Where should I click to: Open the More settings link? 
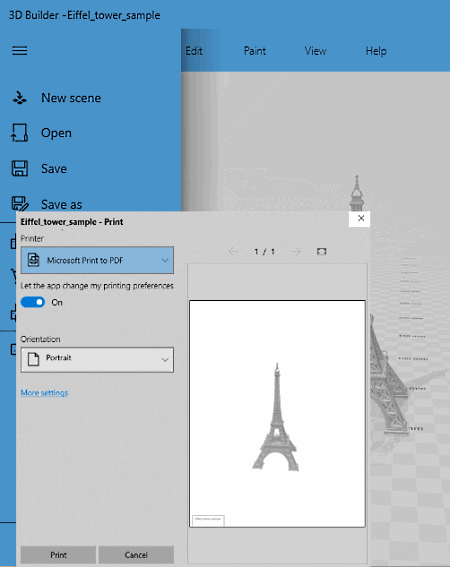coord(44,393)
